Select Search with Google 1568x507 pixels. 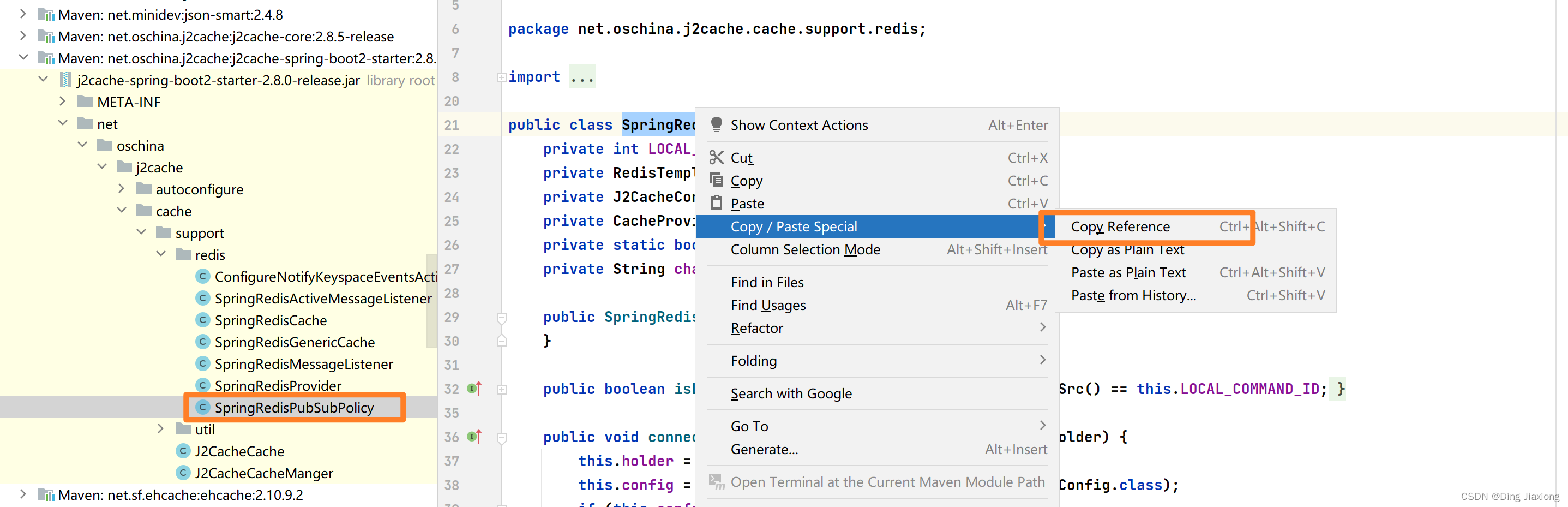tap(876, 393)
